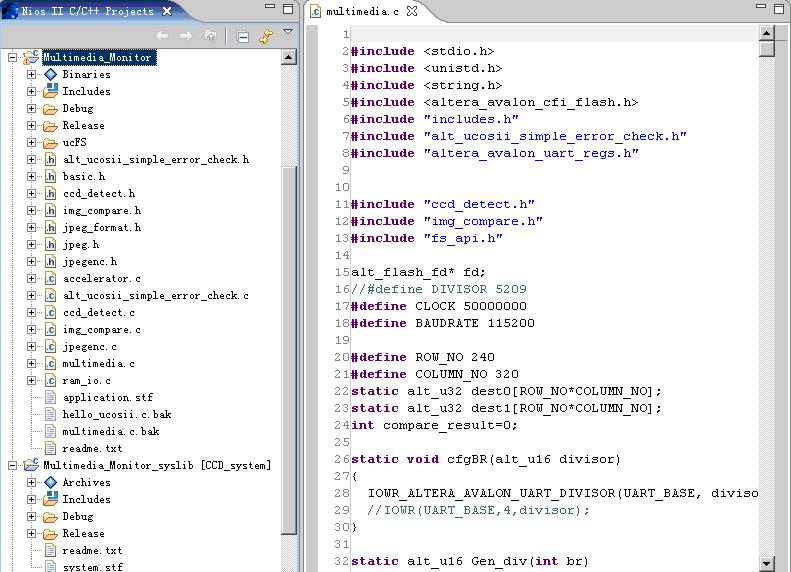This screenshot has height=572, width=791.
Task: Expand the Binaries node under Multimedia_Monitor
Action: click(32, 75)
